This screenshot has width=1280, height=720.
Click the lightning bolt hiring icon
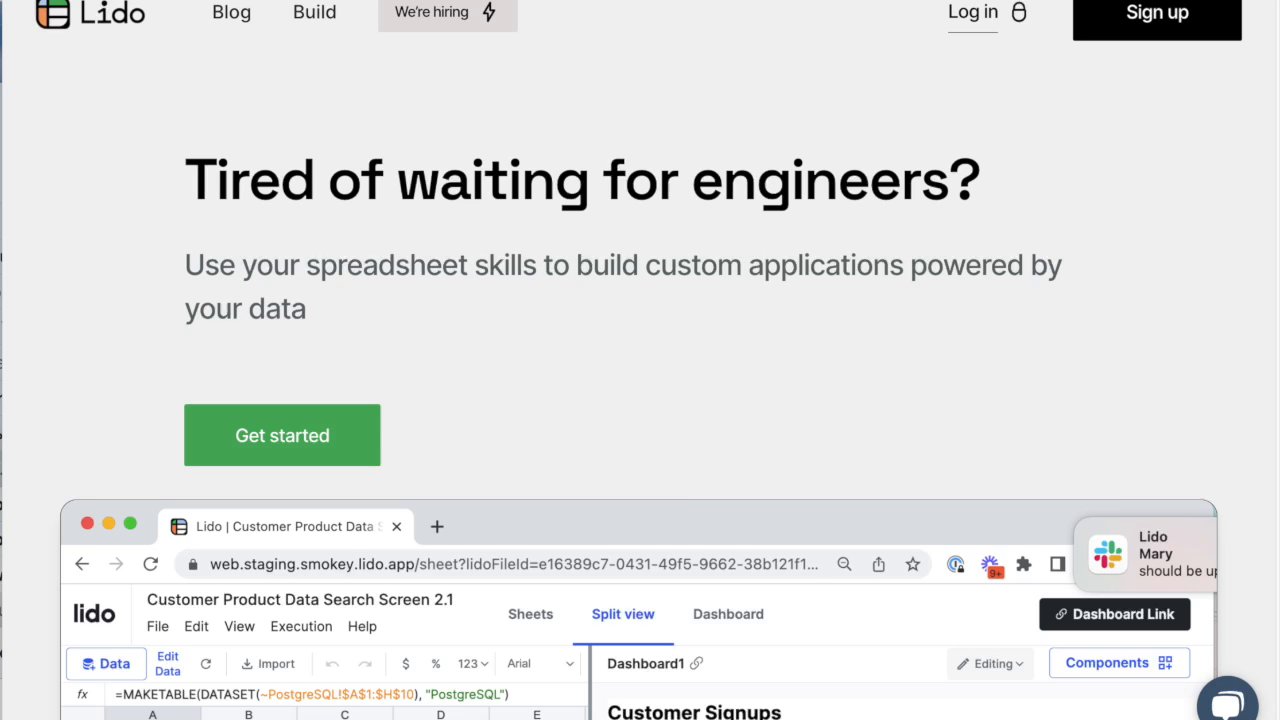489,13
